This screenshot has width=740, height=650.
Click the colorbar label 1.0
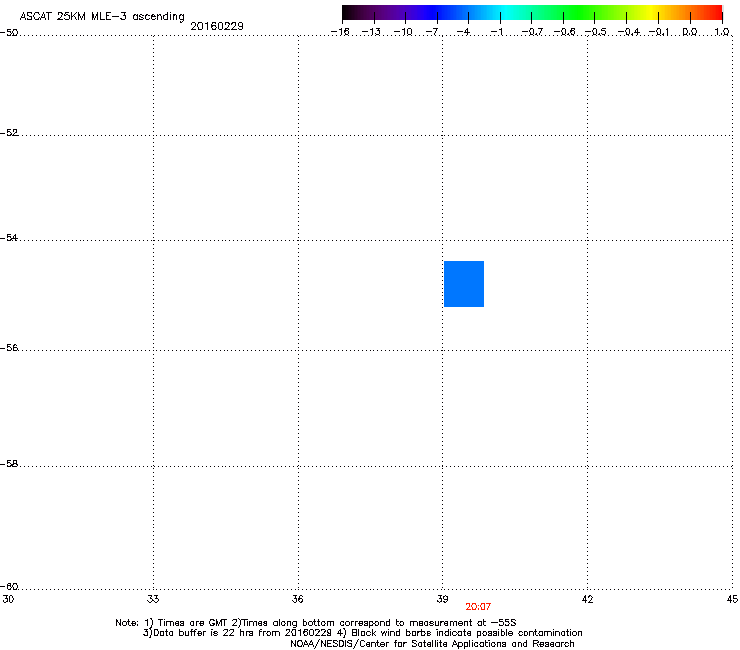tap(722, 32)
